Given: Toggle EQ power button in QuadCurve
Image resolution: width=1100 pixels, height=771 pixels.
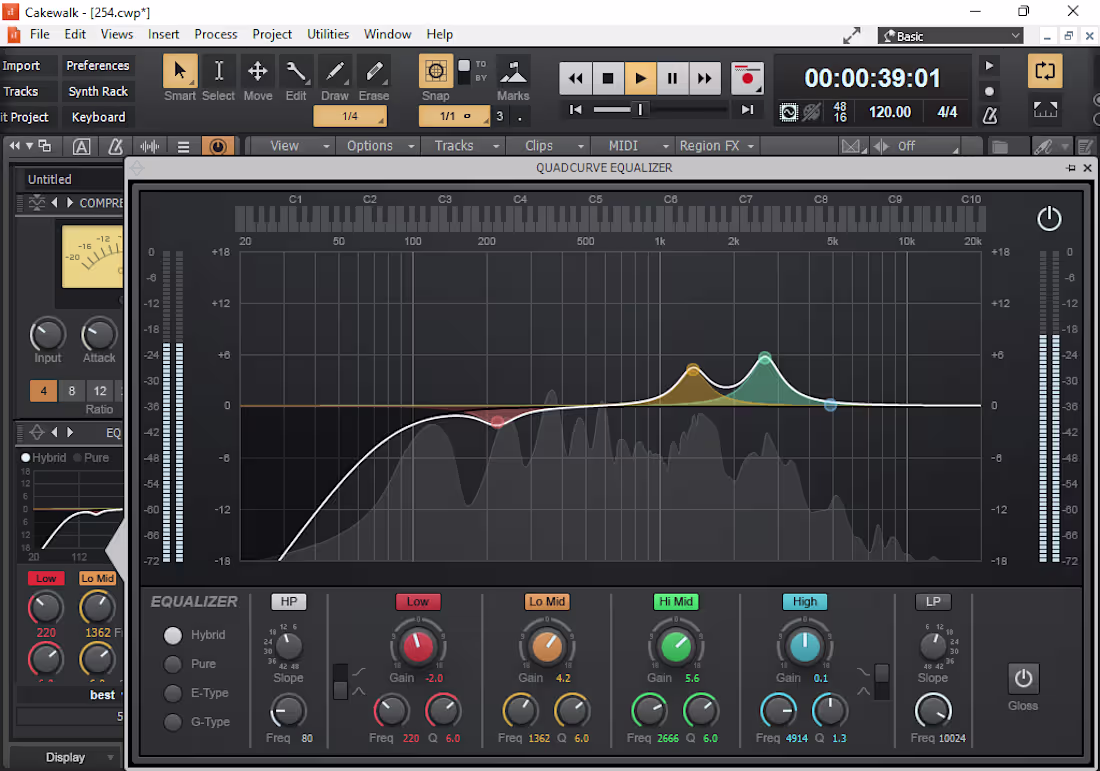Looking at the screenshot, I should [x=1049, y=219].
